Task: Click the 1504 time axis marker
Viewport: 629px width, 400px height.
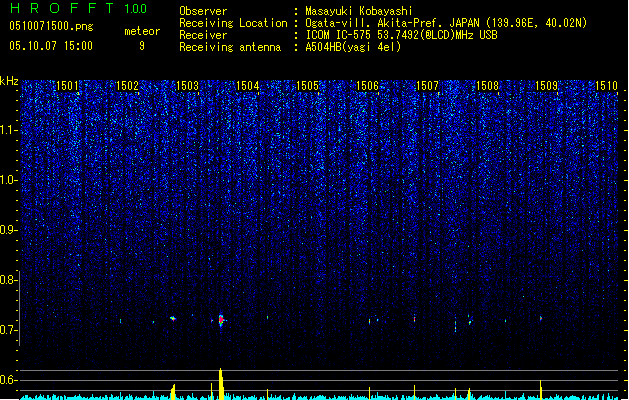Action: point(248,86)
